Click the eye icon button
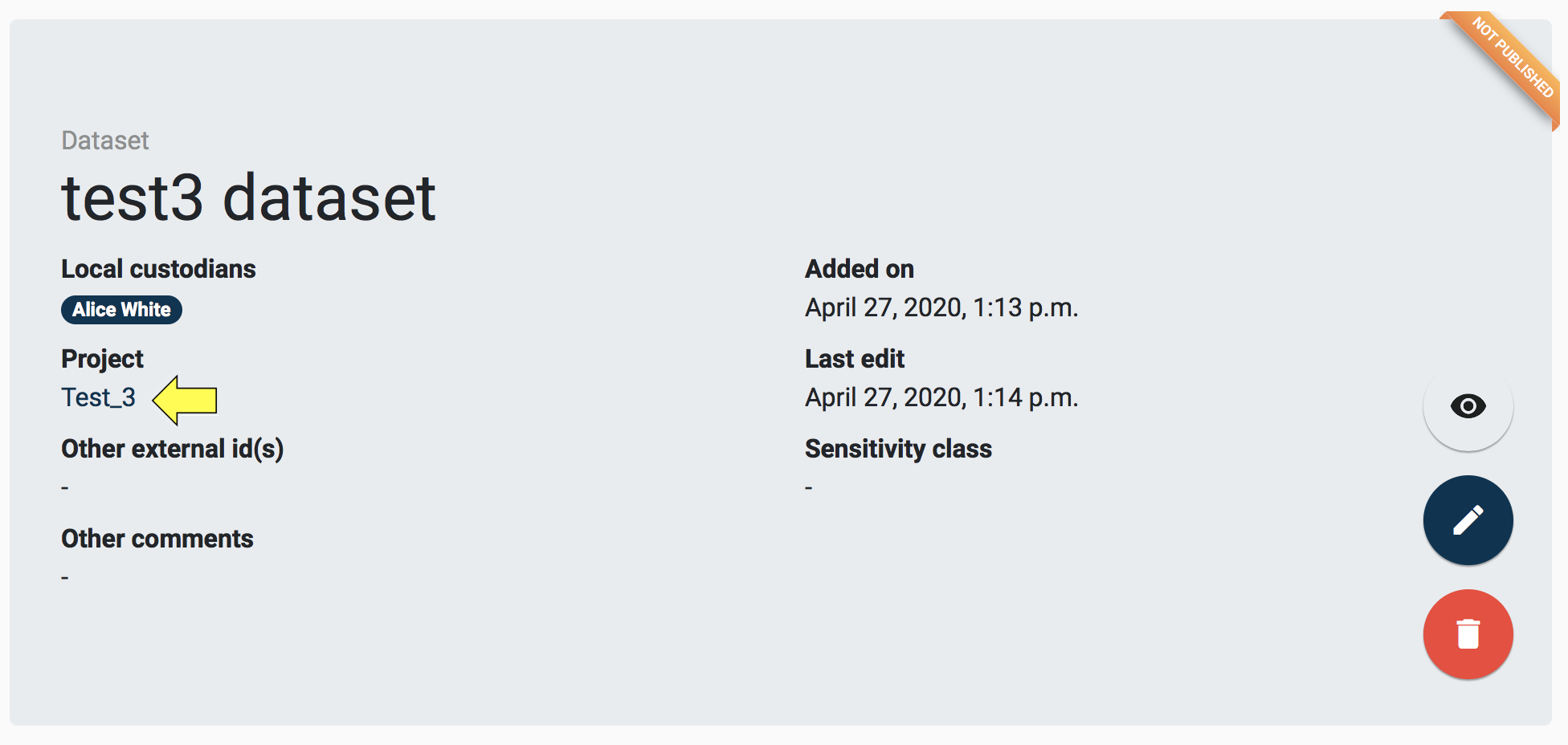Screen dimensions: 1568x745 [x=1468, y=406]
